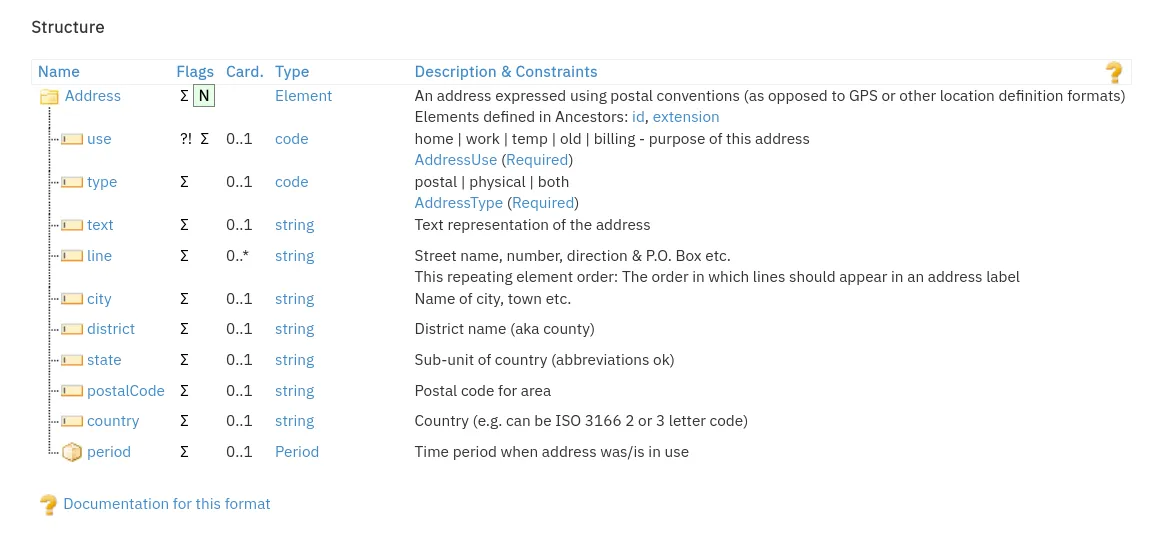Click the help icon in table header
Viewport: 1170px width, 534px height.
pyautogui.click(x=1114, y=72)
